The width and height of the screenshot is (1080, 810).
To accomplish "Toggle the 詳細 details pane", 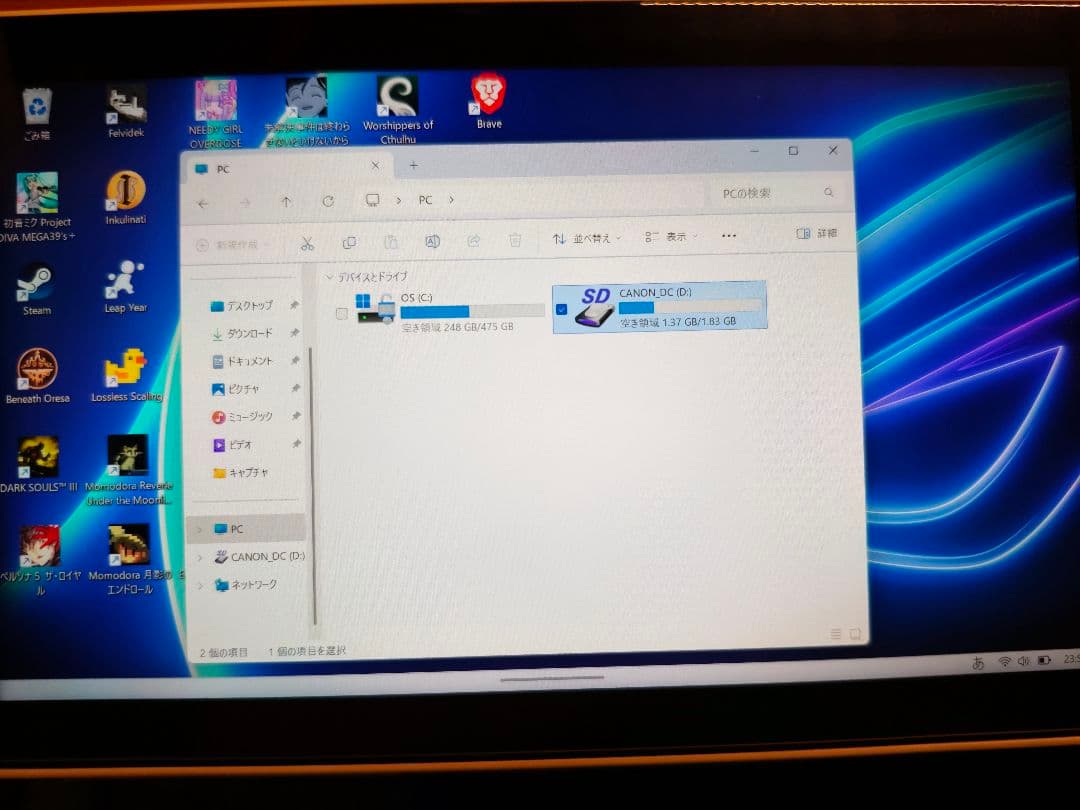I will coord(816,233).
